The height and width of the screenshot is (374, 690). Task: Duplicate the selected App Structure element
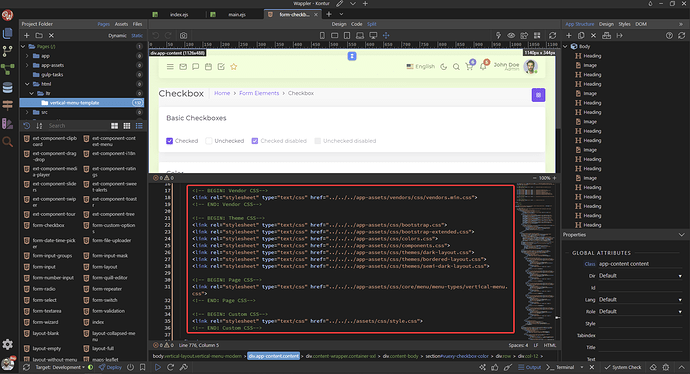(x=581, y=35)
